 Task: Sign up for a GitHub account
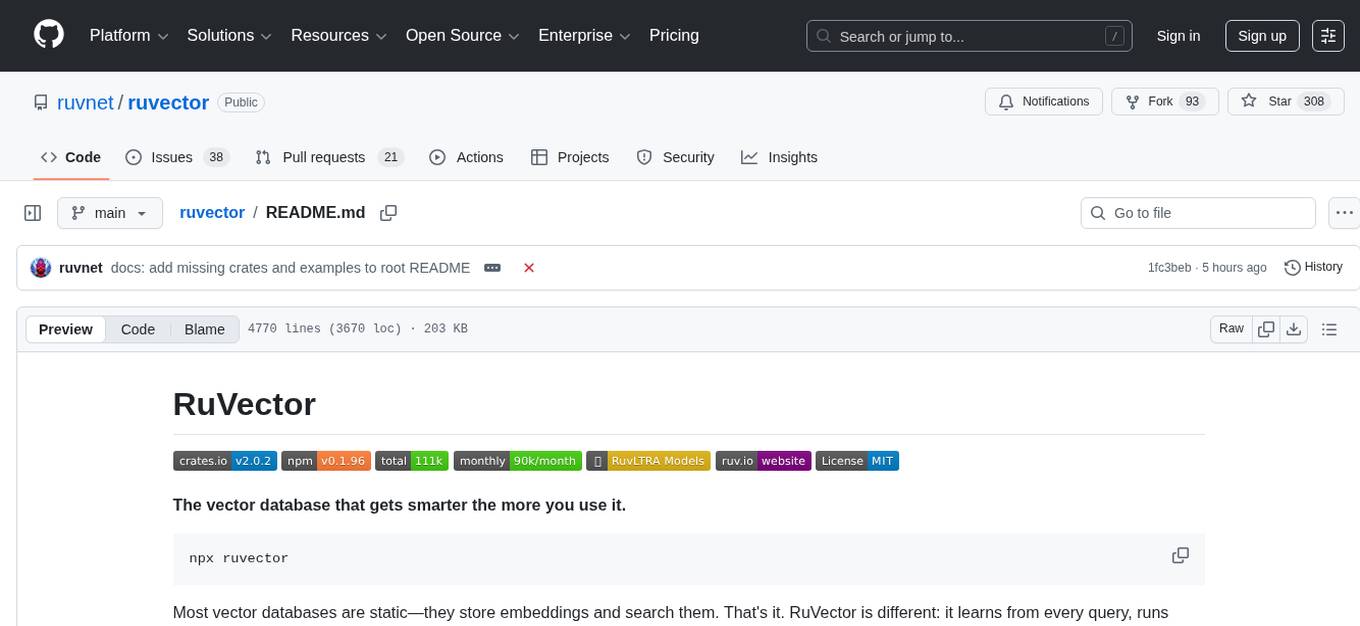(1261, 35)
